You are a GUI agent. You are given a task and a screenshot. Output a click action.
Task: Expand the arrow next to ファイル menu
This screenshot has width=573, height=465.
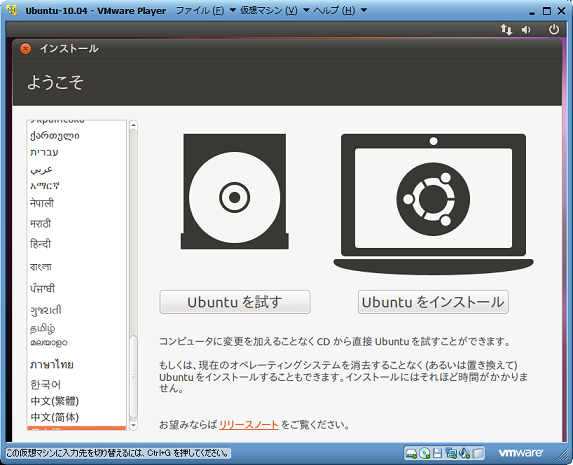(232, 10)
